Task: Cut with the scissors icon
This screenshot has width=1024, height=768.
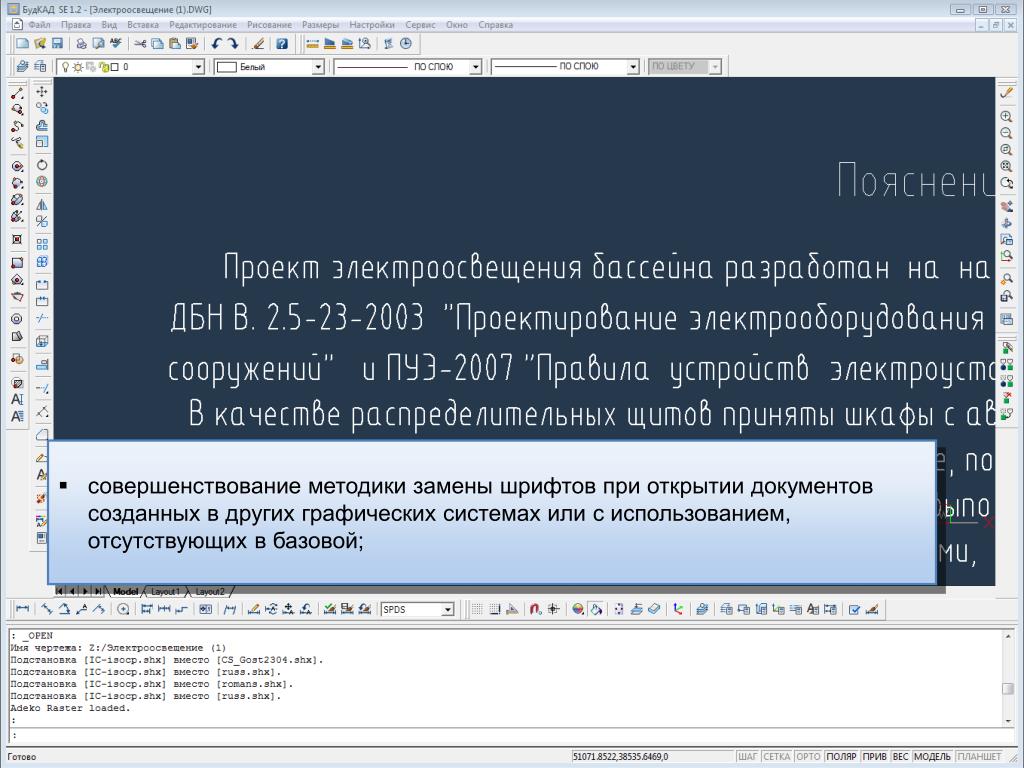Action: point(140,44)
